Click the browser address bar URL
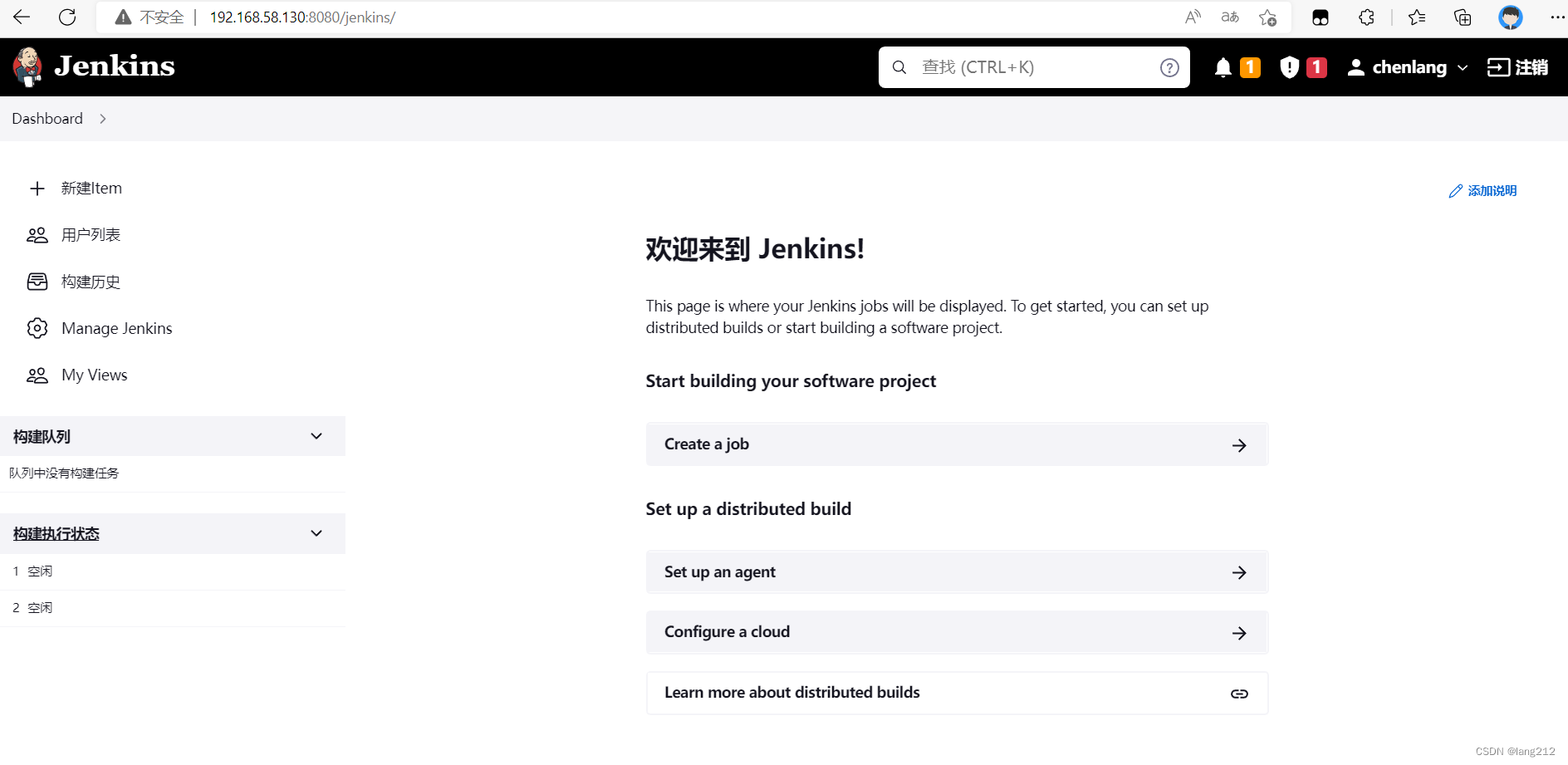The height and width of the screenshot is (765, 1568). pyautogui.click(x=302, y=17)
